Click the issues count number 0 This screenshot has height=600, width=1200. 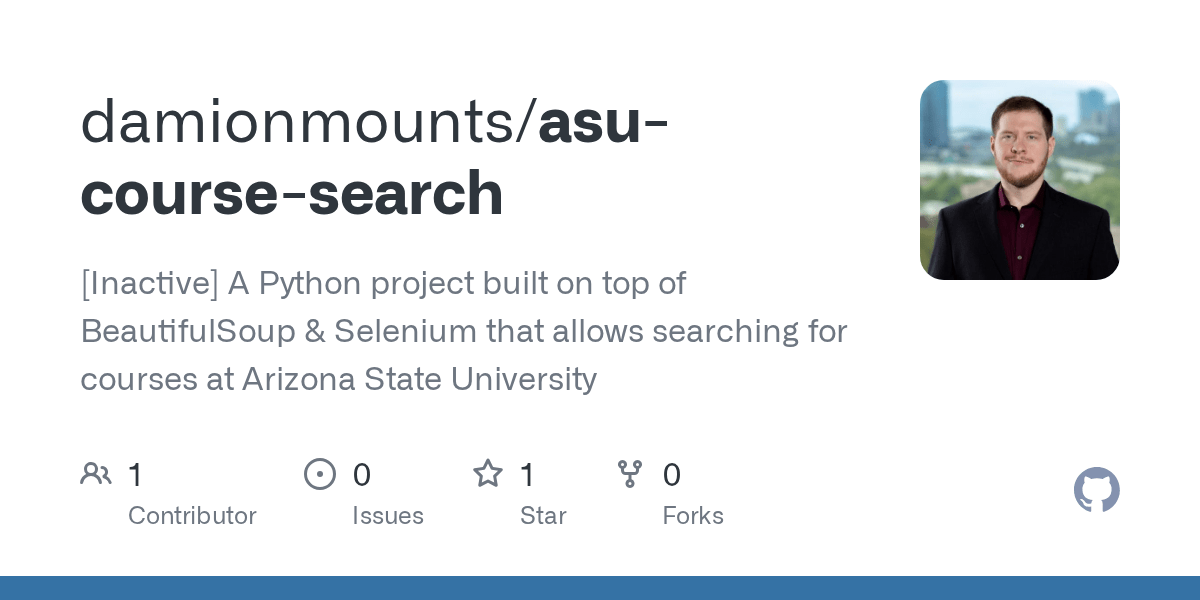coord(361,475)
